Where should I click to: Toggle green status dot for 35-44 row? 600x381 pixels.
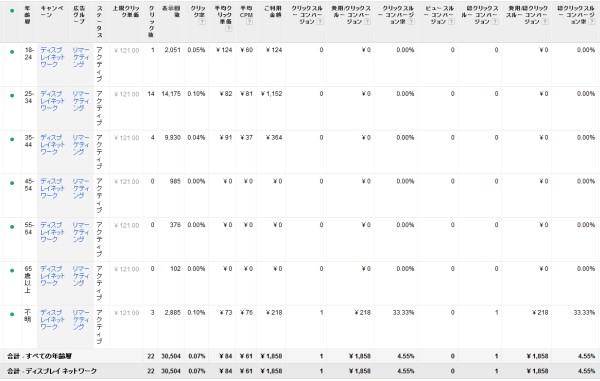[12, 139]
